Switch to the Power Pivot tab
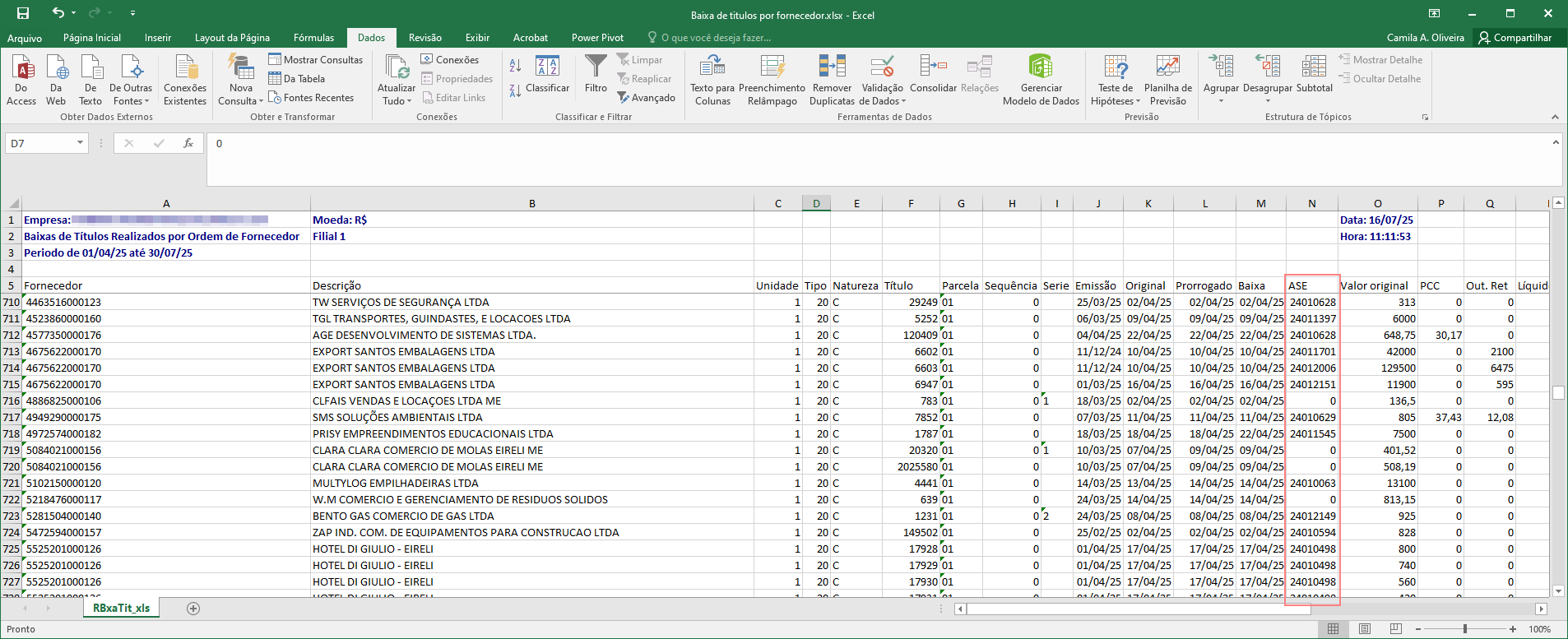The width and height of the screenshot is (1568, 639). (597, 38)
